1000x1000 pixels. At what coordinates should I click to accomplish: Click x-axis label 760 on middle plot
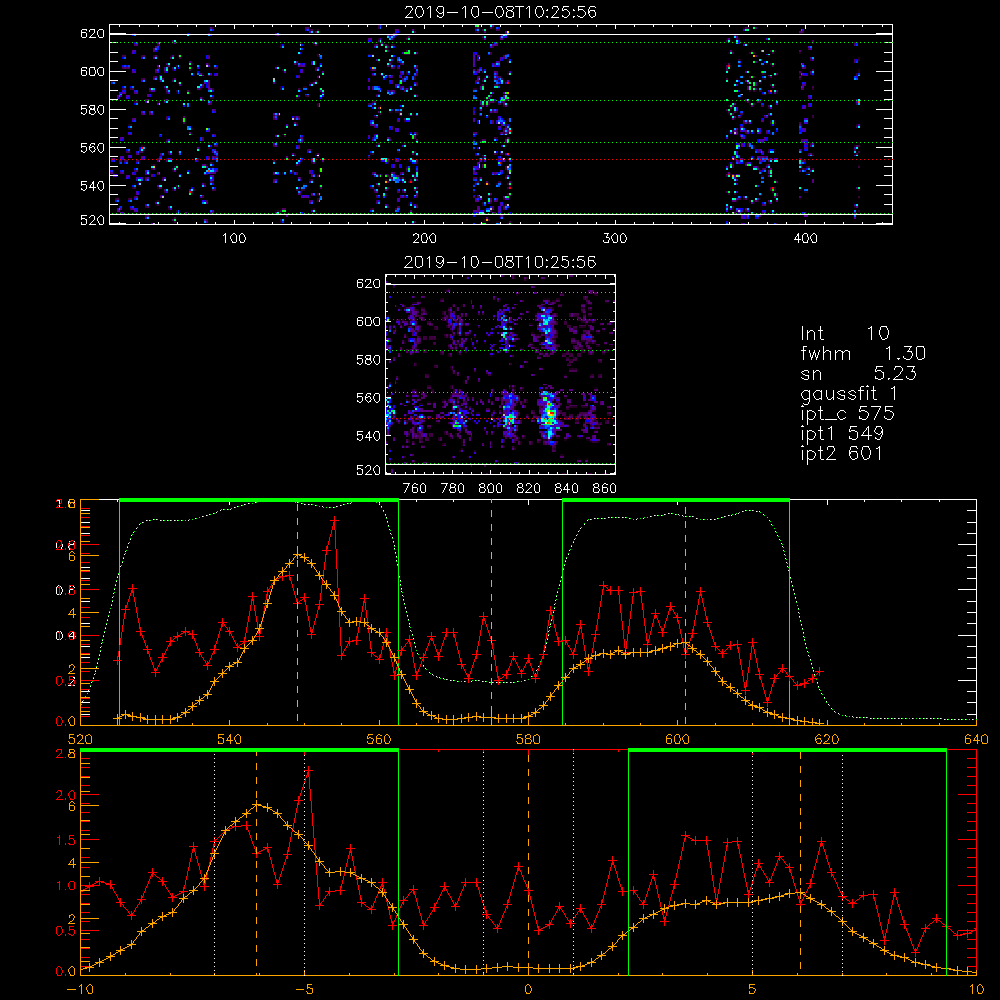[415, 489]
